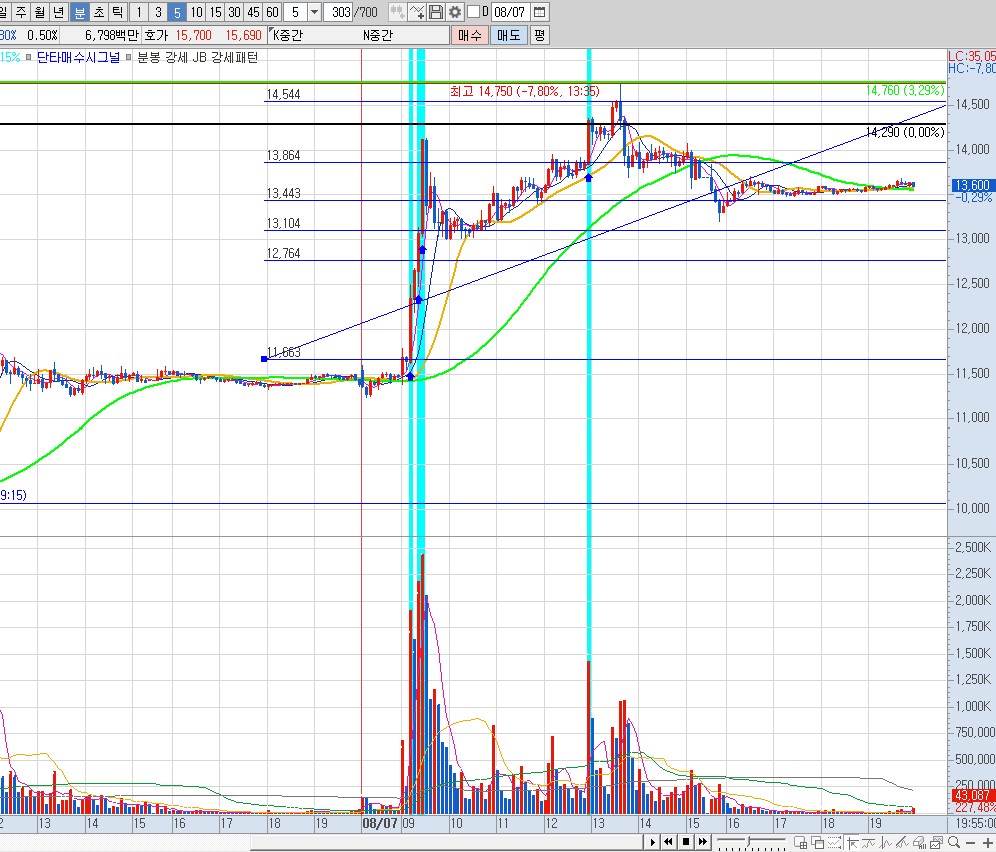Viewport: 996px width, 852px height.
Task: Click the 11,663 trend line start handle
Action: (x=264, y=359)
